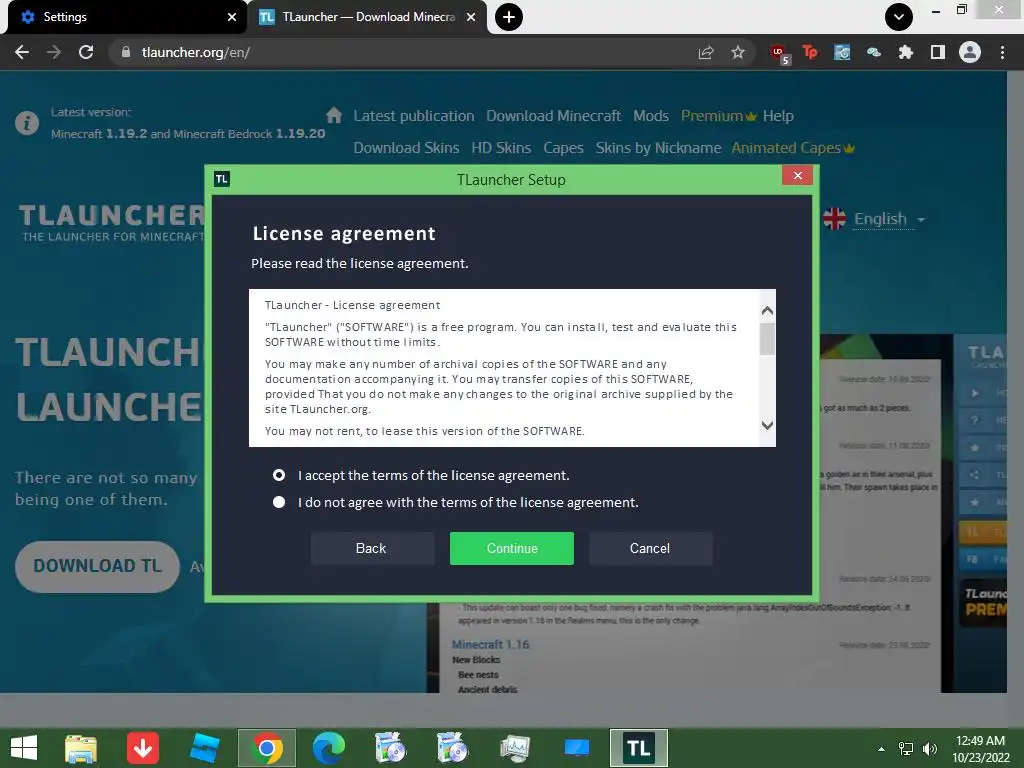Viewport: 1024px width, 768px height.
Task: Open Download Skins page
Action: pos(406,148)
